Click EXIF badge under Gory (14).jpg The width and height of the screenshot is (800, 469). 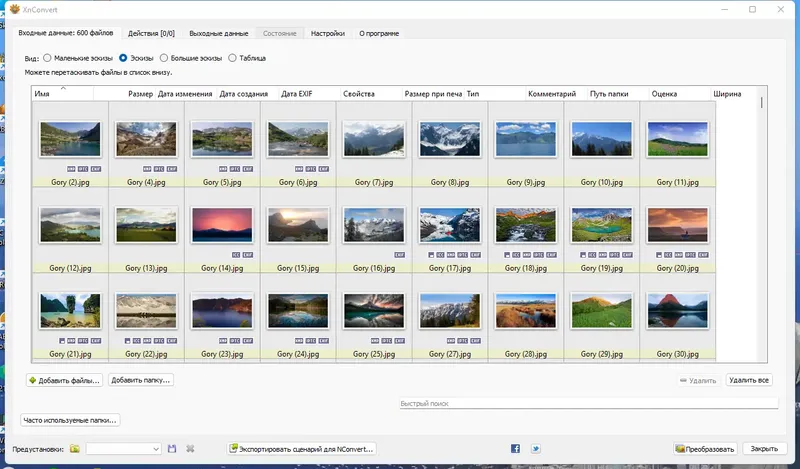click(248, 255)
